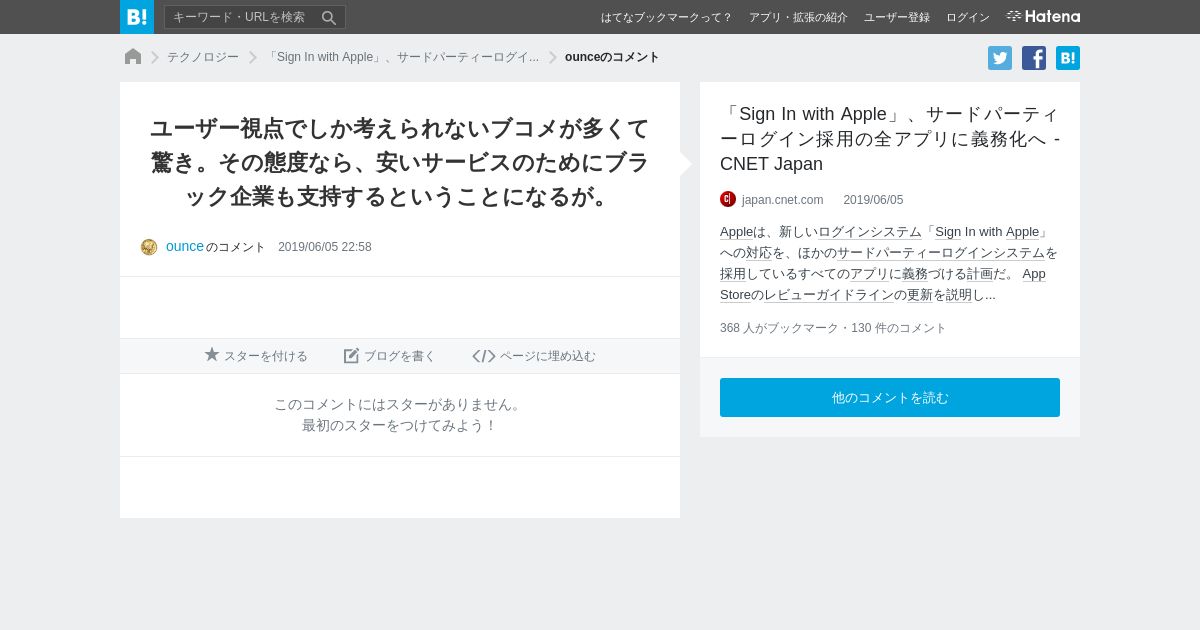Share on Facebook icon
This screenshot has height=630, width=1200.
[1034, 58]
